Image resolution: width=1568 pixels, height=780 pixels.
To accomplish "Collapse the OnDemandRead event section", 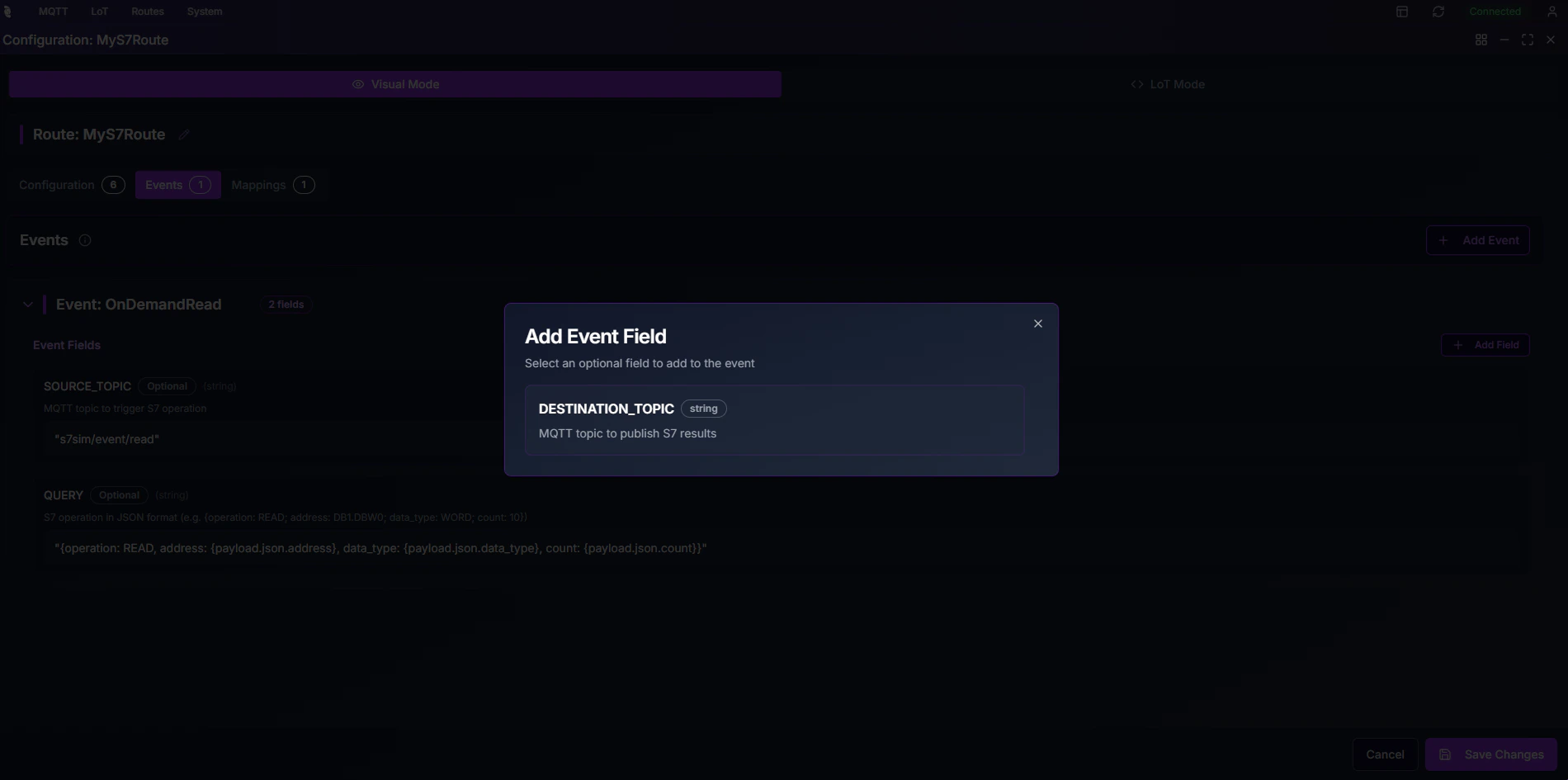I will [x=28, y=304].
